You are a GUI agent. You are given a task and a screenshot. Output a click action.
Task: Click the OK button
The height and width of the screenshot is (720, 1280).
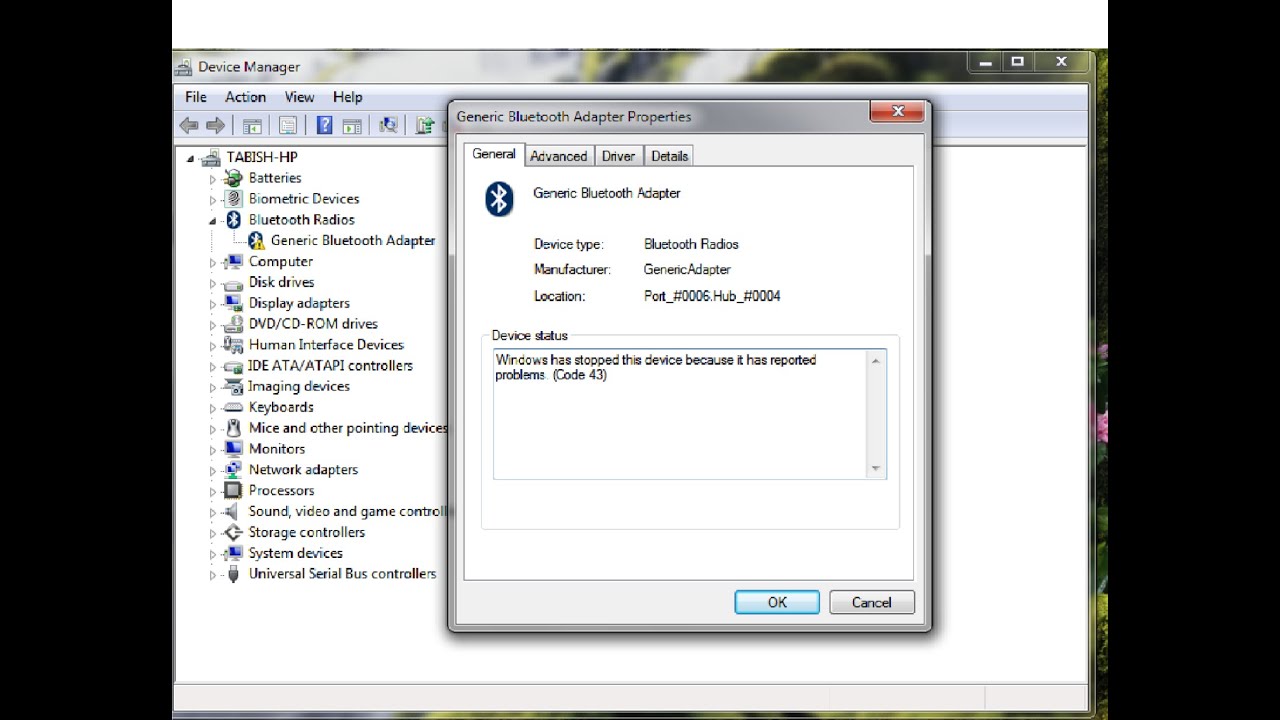(777, 602)
